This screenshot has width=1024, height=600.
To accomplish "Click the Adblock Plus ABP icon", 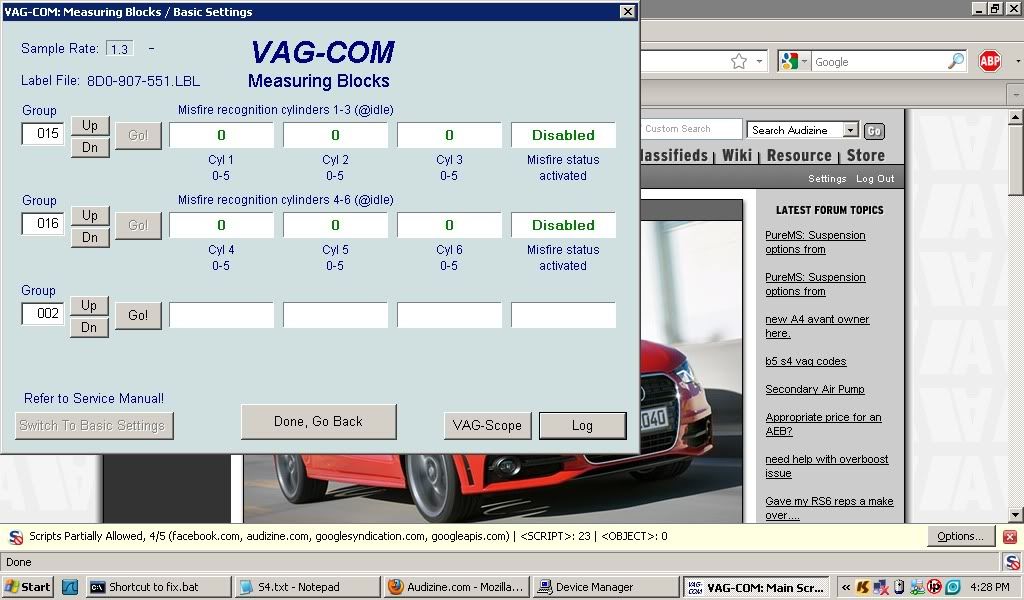I will (x=990, y=60).
